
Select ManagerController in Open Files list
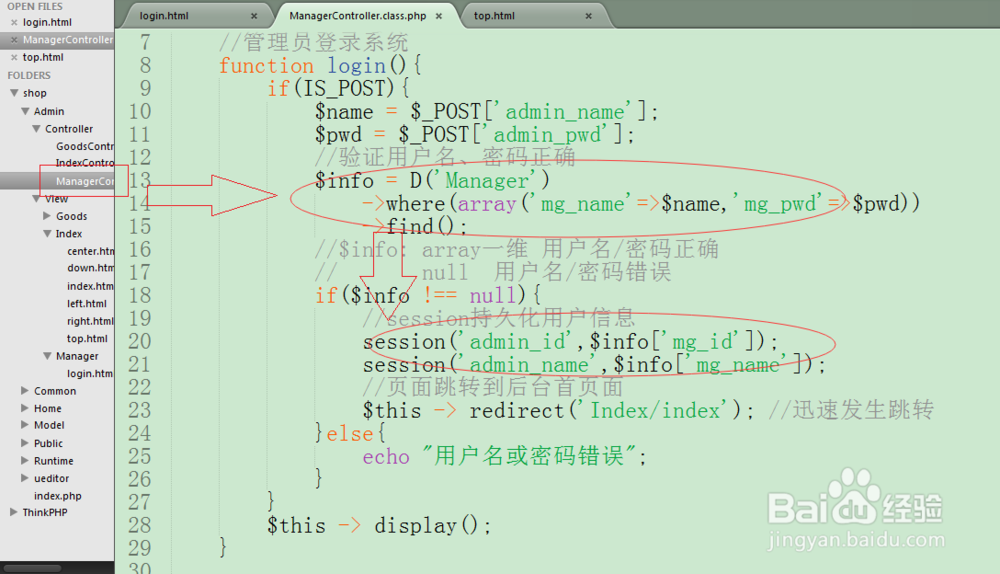[68, 40]
